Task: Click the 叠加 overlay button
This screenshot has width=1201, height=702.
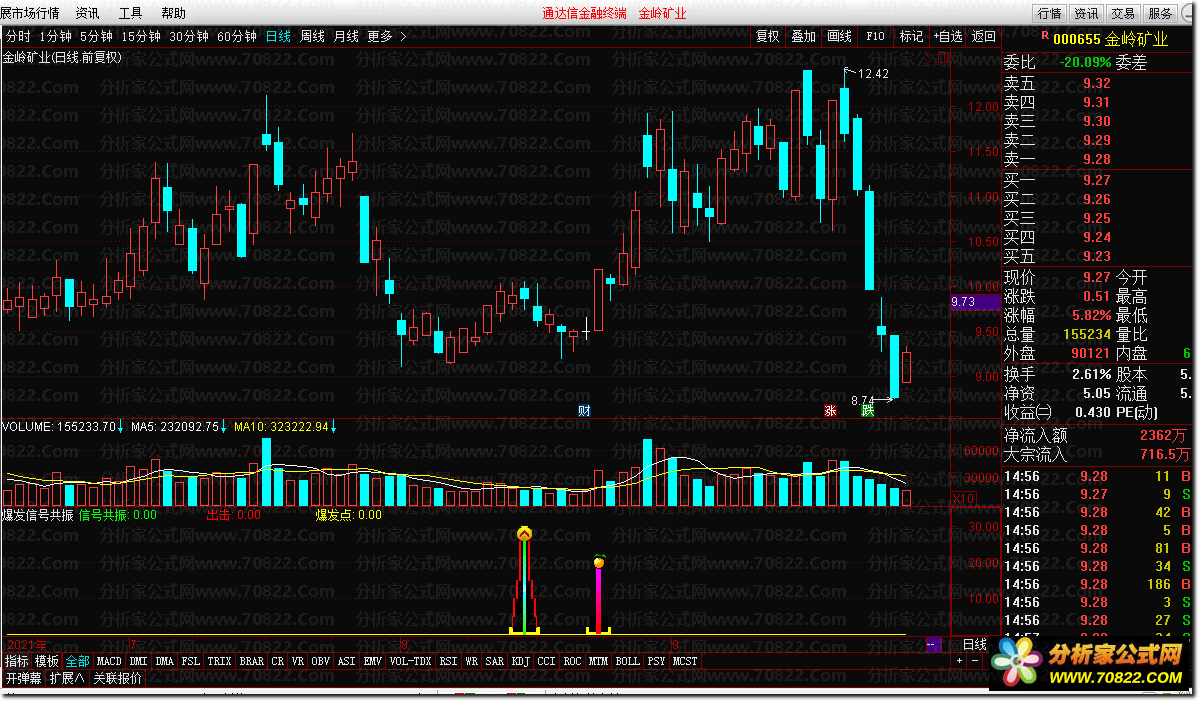Action: point(803,36)
